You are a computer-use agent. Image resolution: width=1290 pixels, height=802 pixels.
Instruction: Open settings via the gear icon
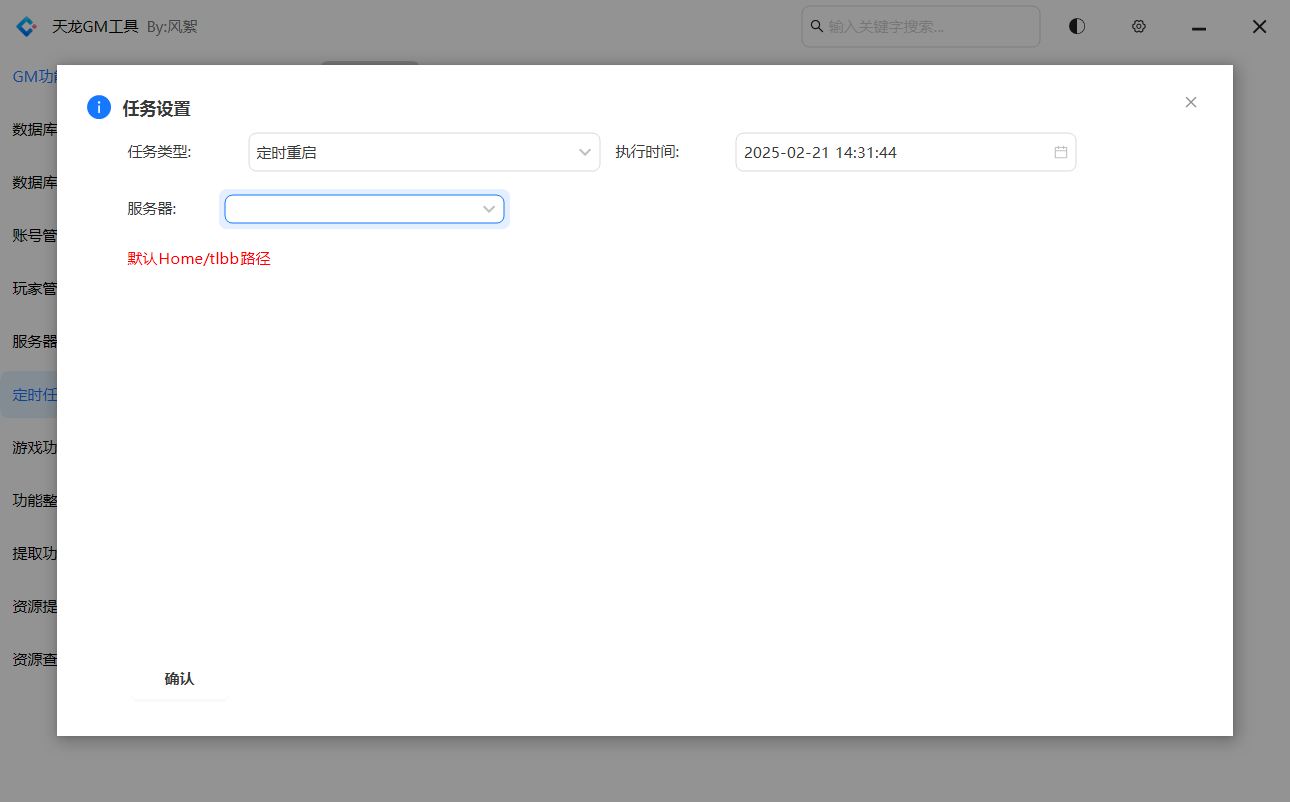coord(1138,27)
